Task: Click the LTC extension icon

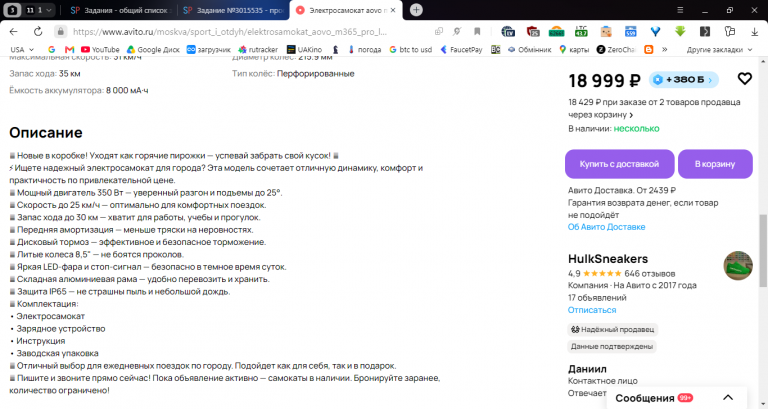Action: tap(581, 31)
